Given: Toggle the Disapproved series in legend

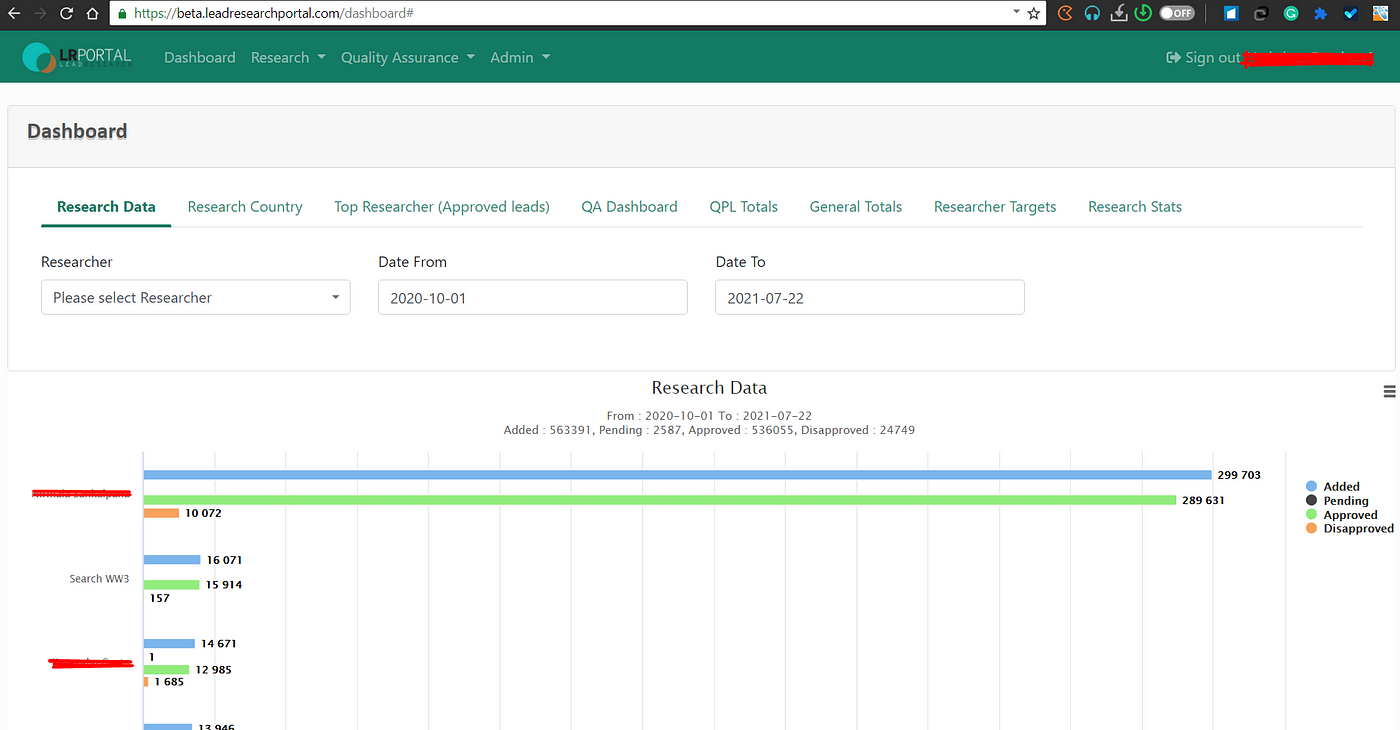Looking at the screenshot, I should [x=1349, y=528].
